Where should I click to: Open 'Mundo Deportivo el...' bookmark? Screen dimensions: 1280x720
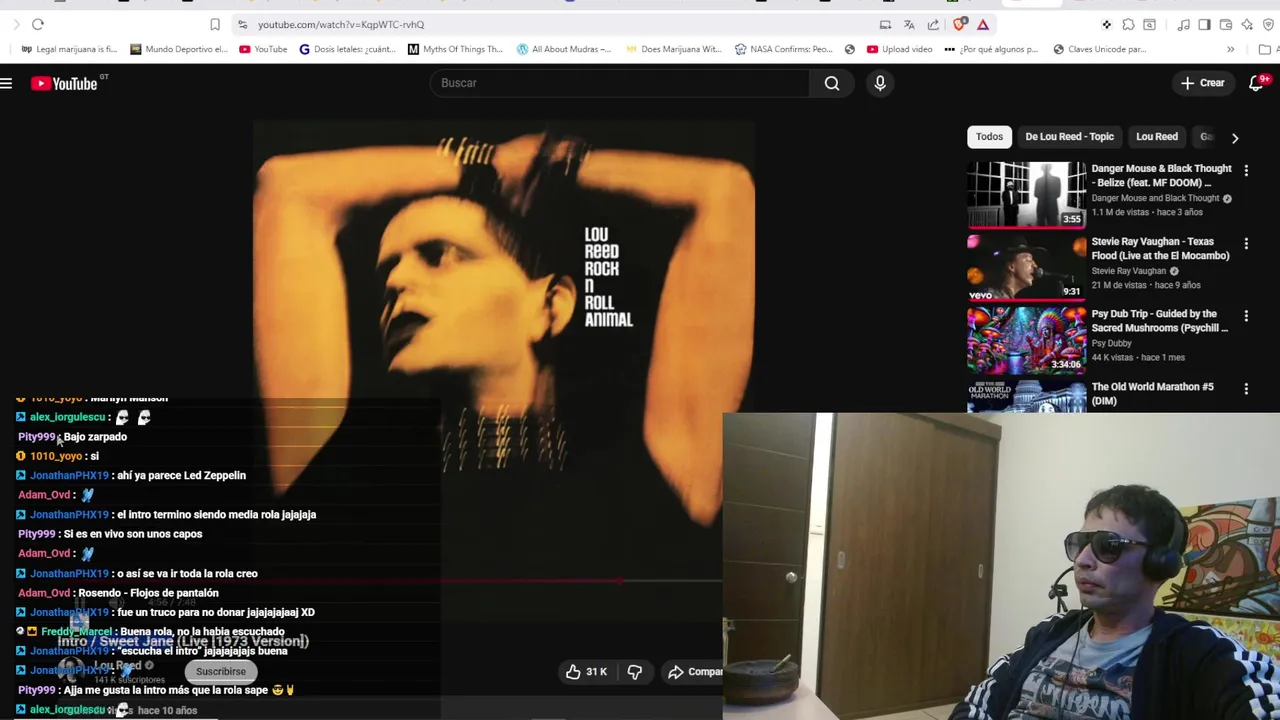[x=178, y=49]
